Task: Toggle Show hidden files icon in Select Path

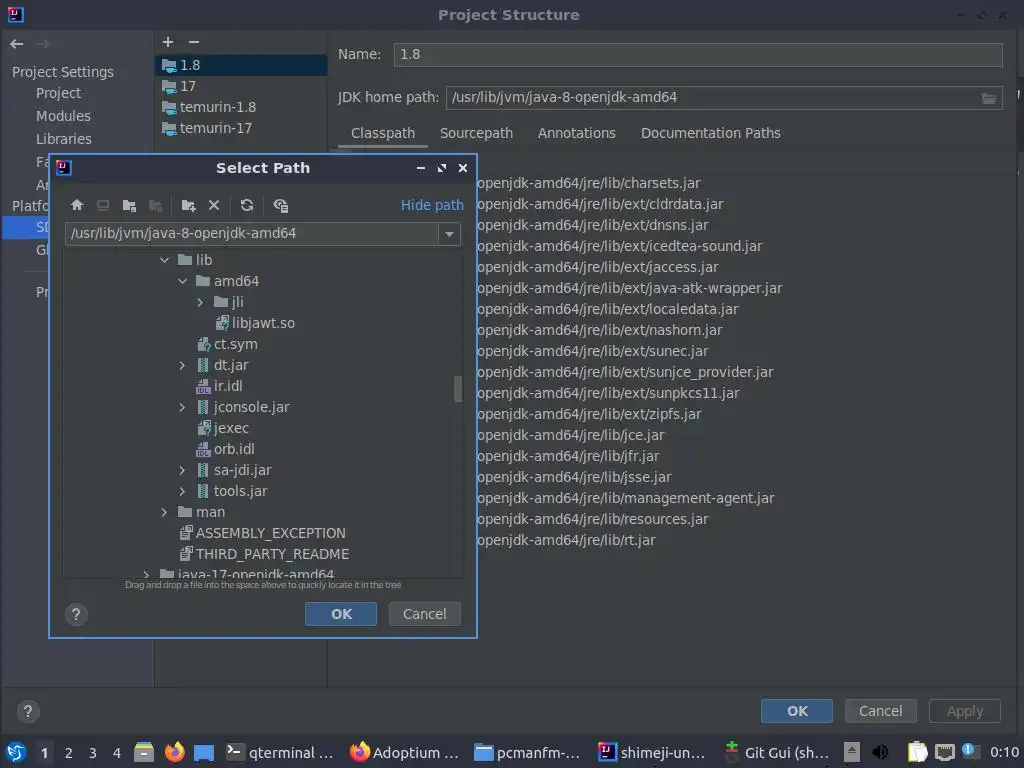Action: pyautogui.click(x=281, y=205)
